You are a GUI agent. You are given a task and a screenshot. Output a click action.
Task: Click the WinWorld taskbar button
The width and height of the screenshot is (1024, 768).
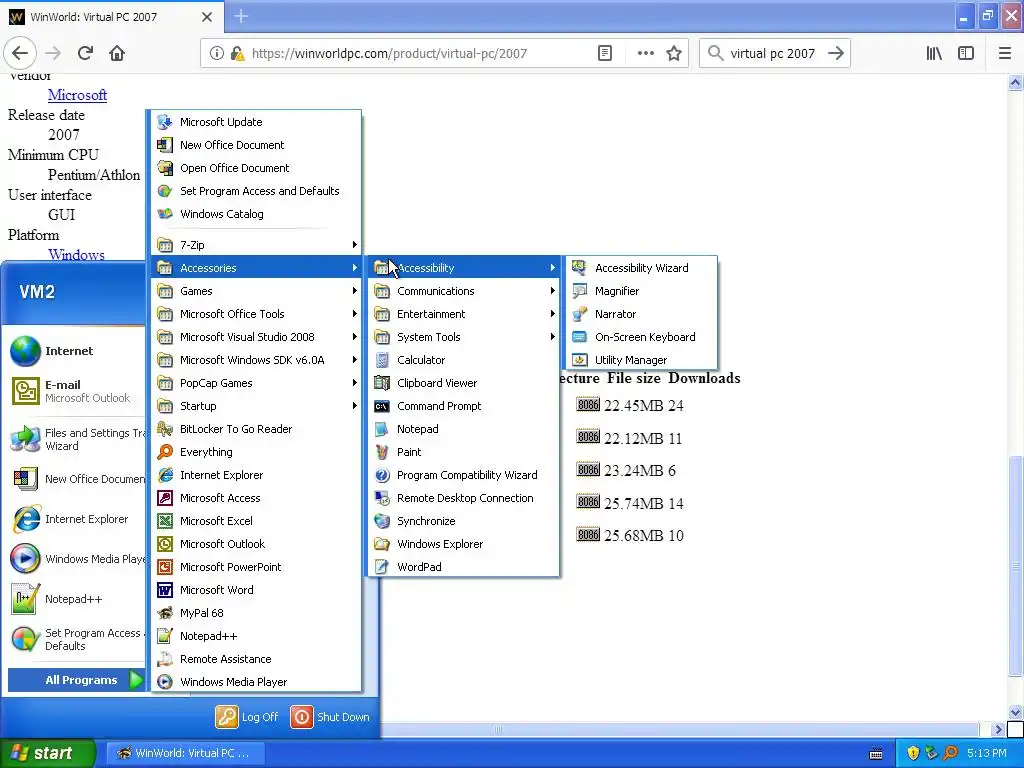click(184, 753)
